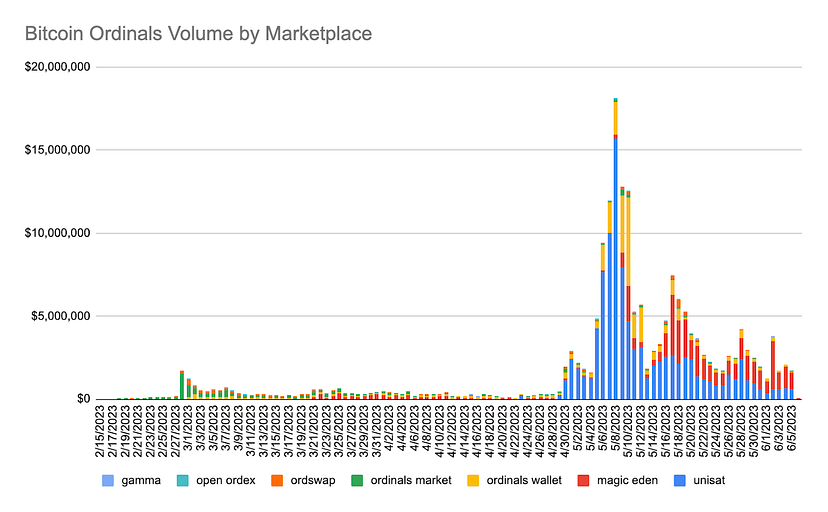828x512 pixels.
Task: Click the 4/16/2023 x-axis date label
Action: [x=477, y=431]
